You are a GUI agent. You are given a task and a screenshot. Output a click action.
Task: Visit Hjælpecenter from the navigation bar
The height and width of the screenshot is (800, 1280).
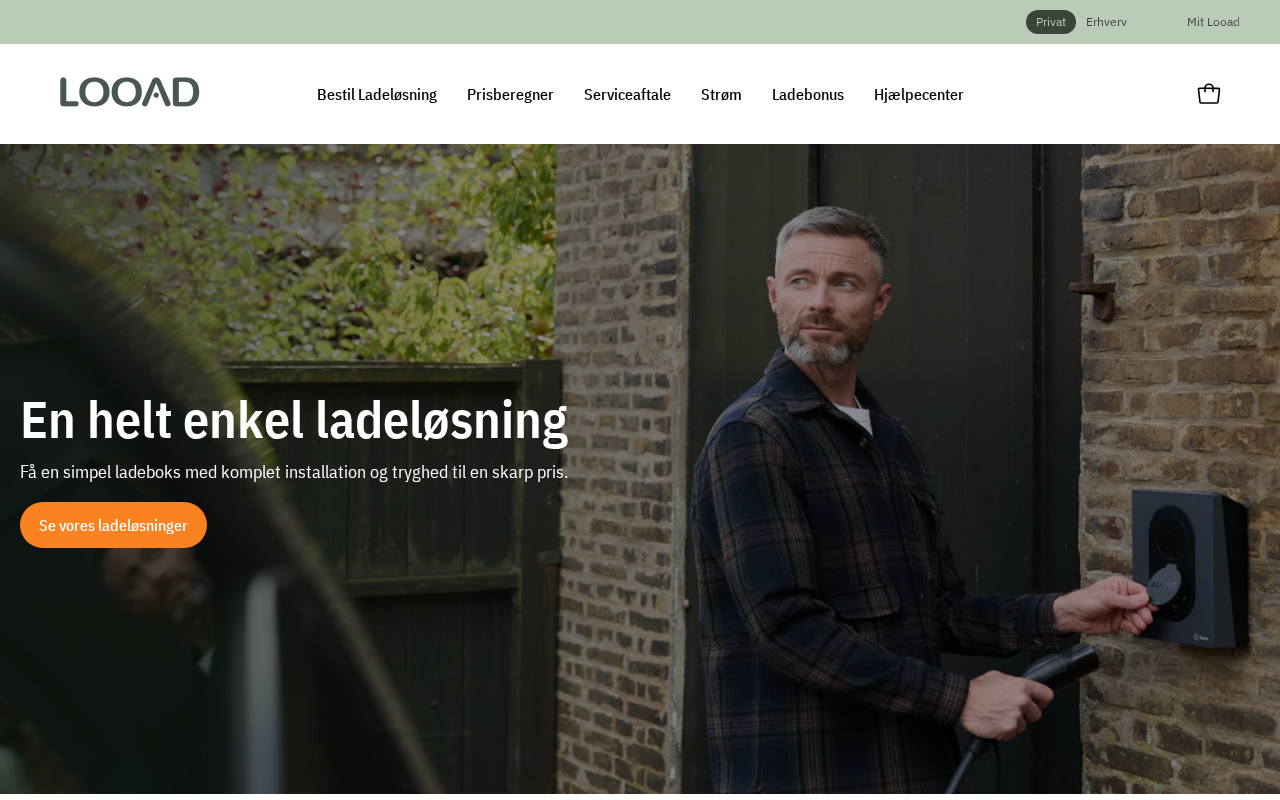(x=919, y=94)
